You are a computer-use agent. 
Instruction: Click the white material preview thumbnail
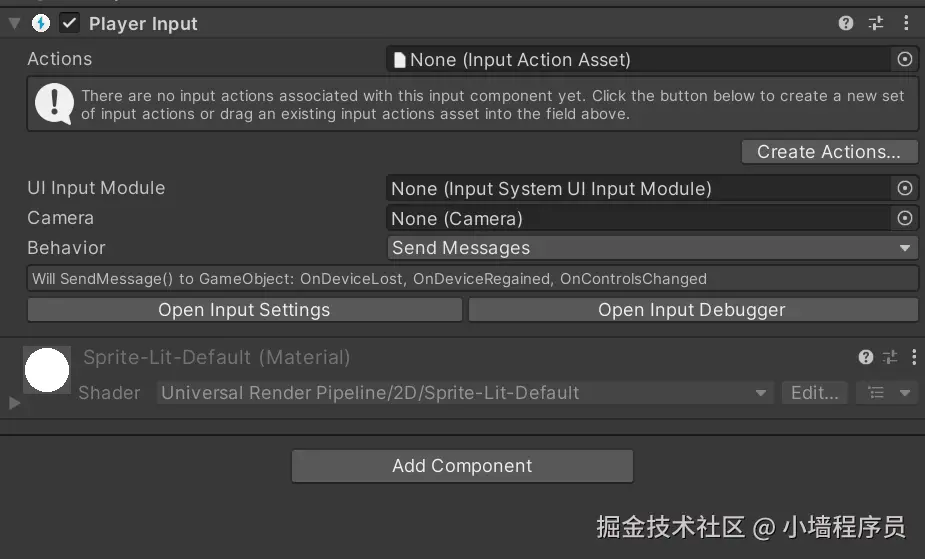(x=46, y=370)
